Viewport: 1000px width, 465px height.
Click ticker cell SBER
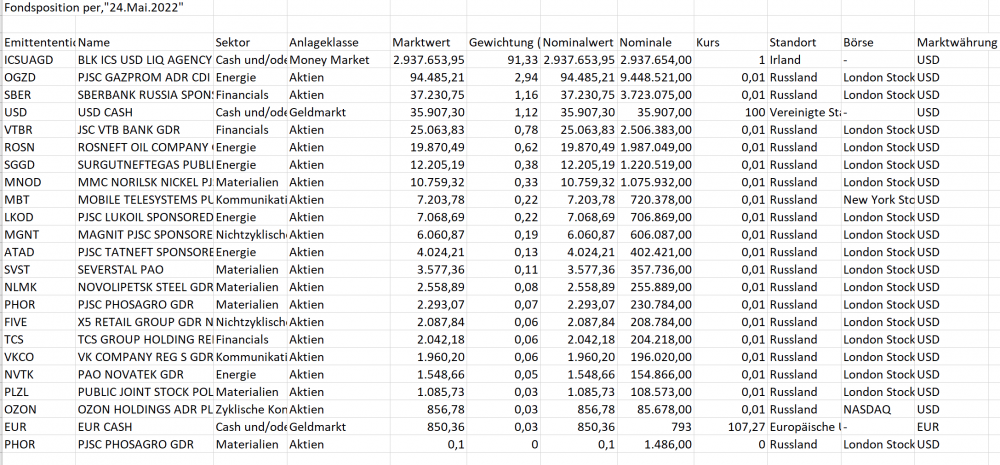[39, 95]
